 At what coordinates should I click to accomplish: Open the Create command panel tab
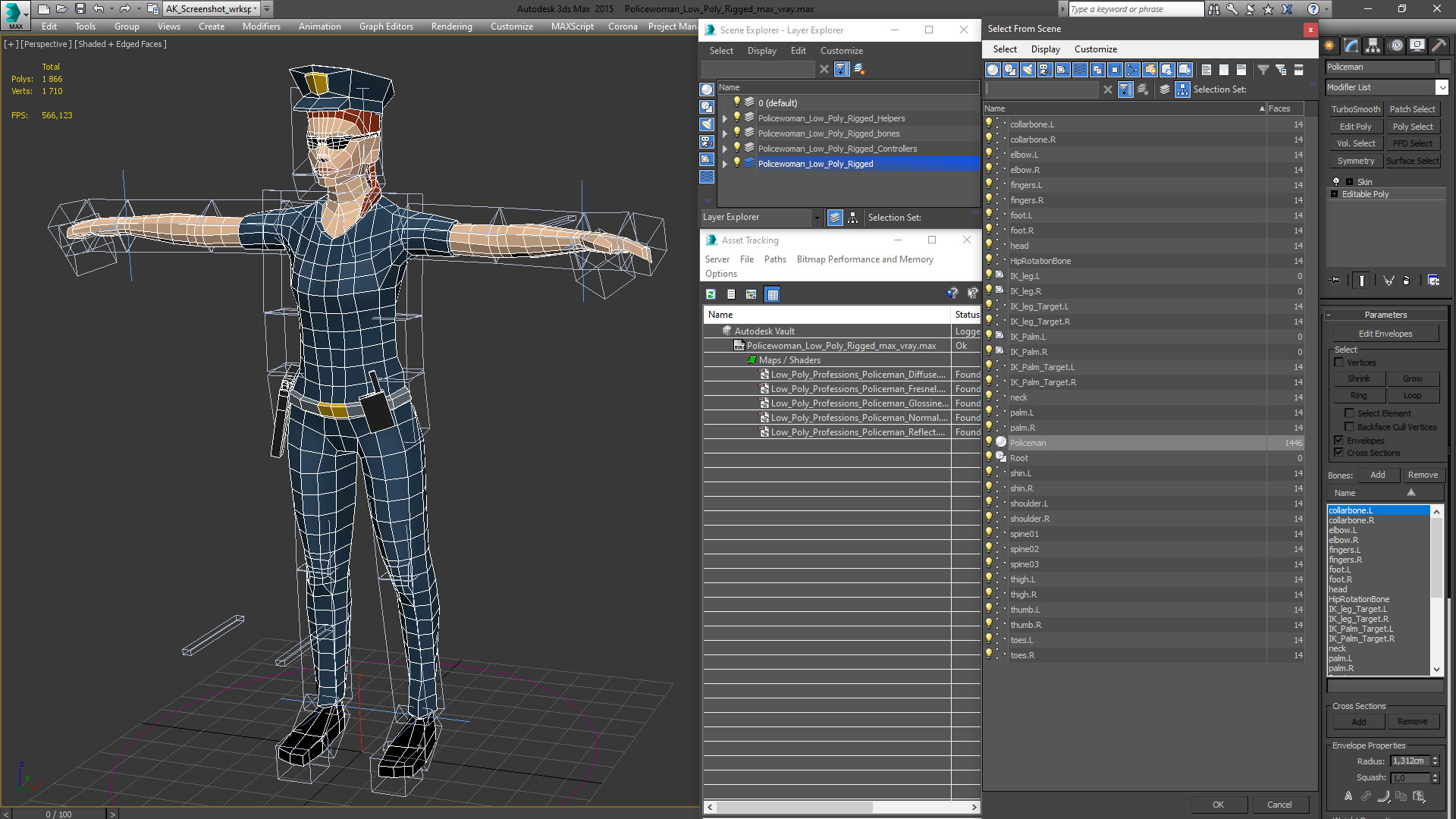coord(1330,46)
